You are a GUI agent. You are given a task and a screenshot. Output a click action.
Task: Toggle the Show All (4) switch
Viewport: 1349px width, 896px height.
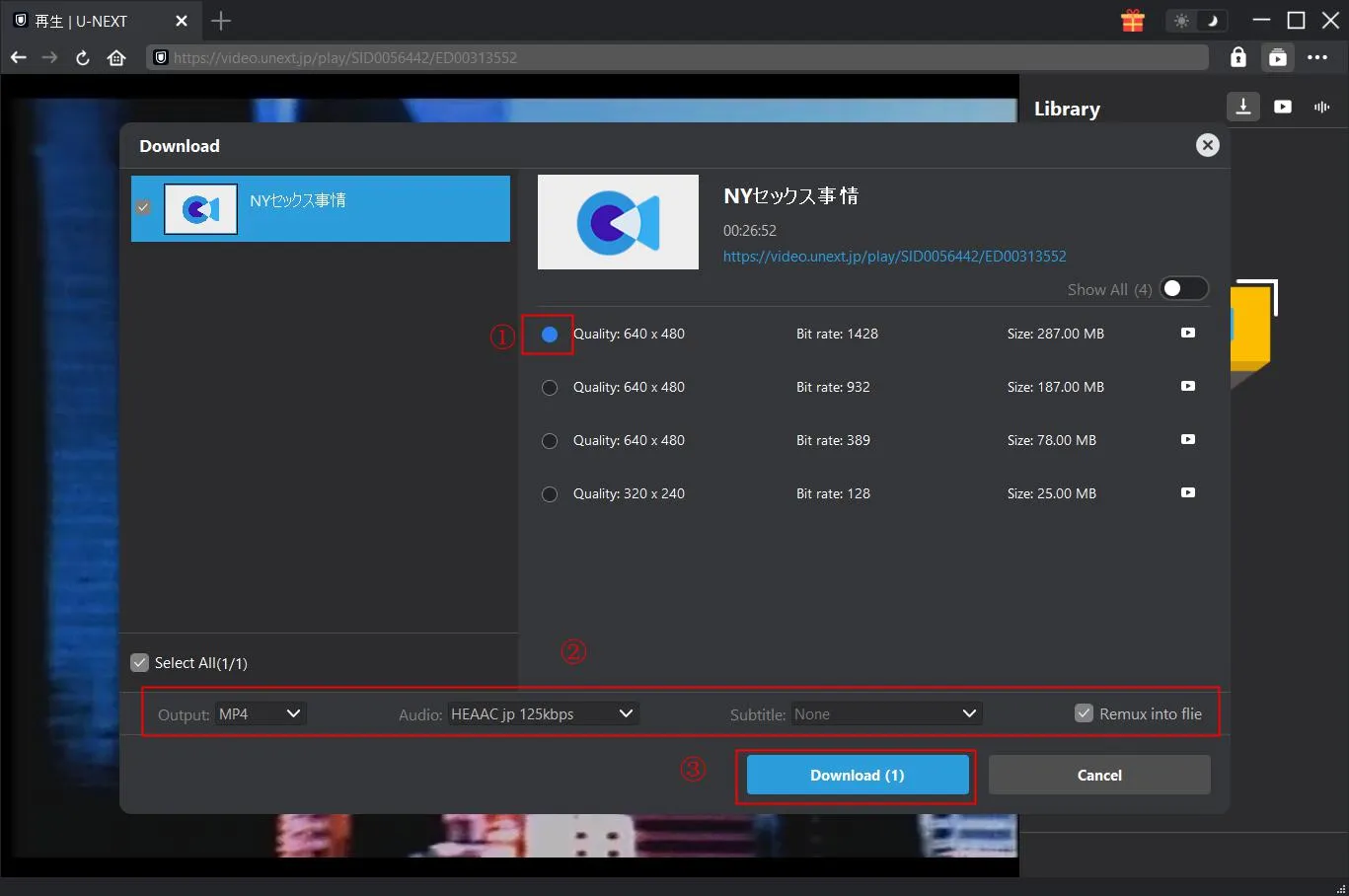click(x=1182, y=289)
